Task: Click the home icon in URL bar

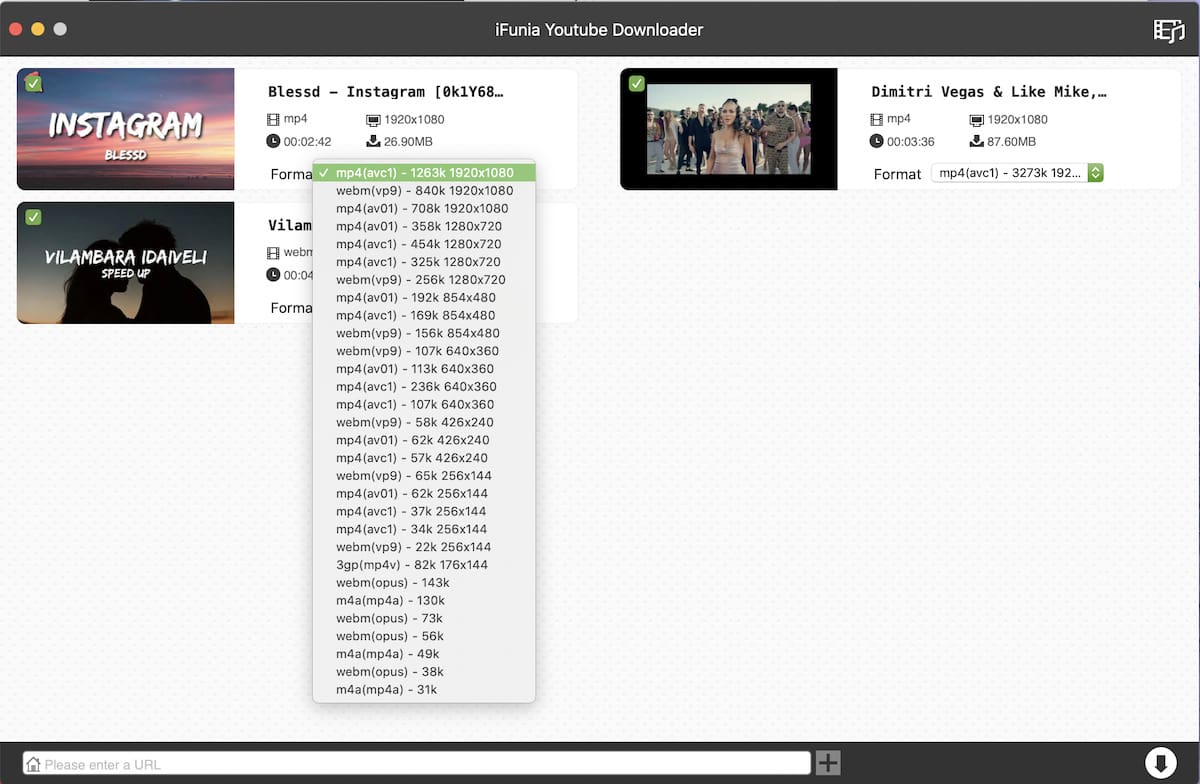Action: 33,764
